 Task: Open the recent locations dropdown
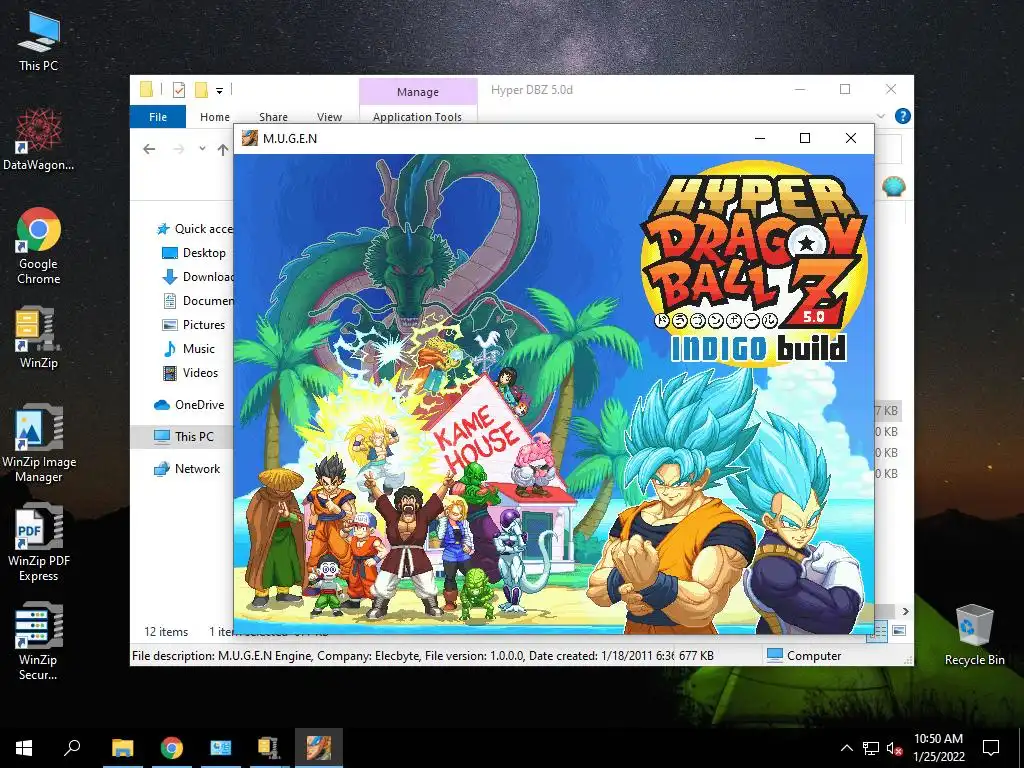202,149
